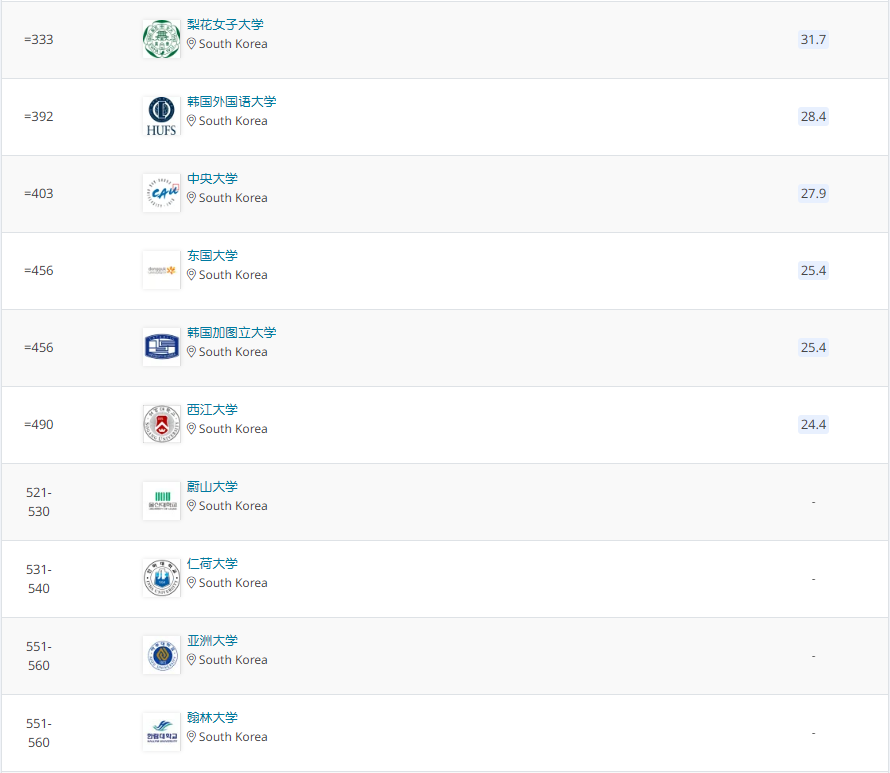Click location pin icon under 蔚山大学
The image size is (890, 773).
click(191, 506)
